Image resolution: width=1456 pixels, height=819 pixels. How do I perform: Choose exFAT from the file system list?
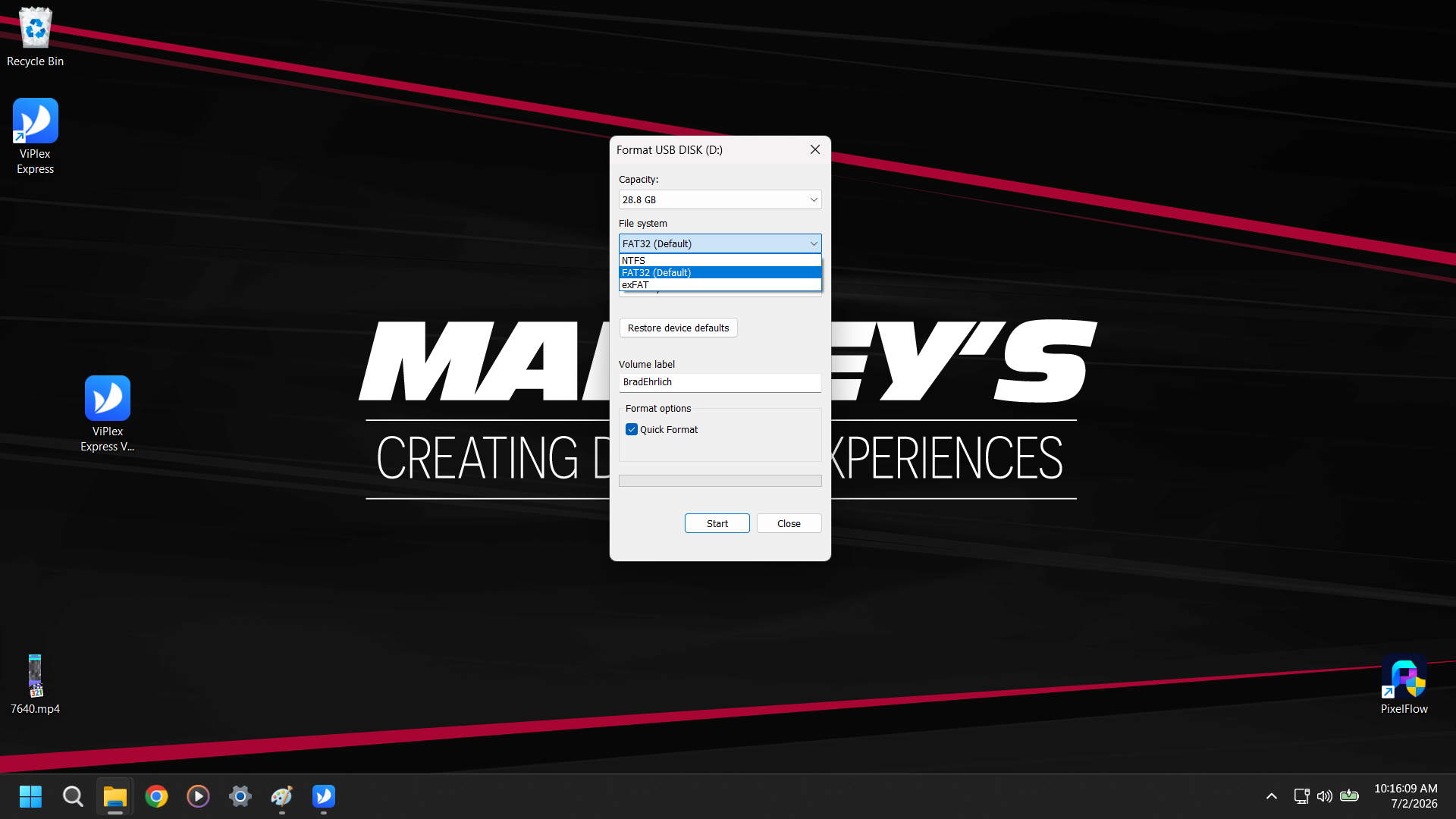pyautogui.click(x=720, y=284)
